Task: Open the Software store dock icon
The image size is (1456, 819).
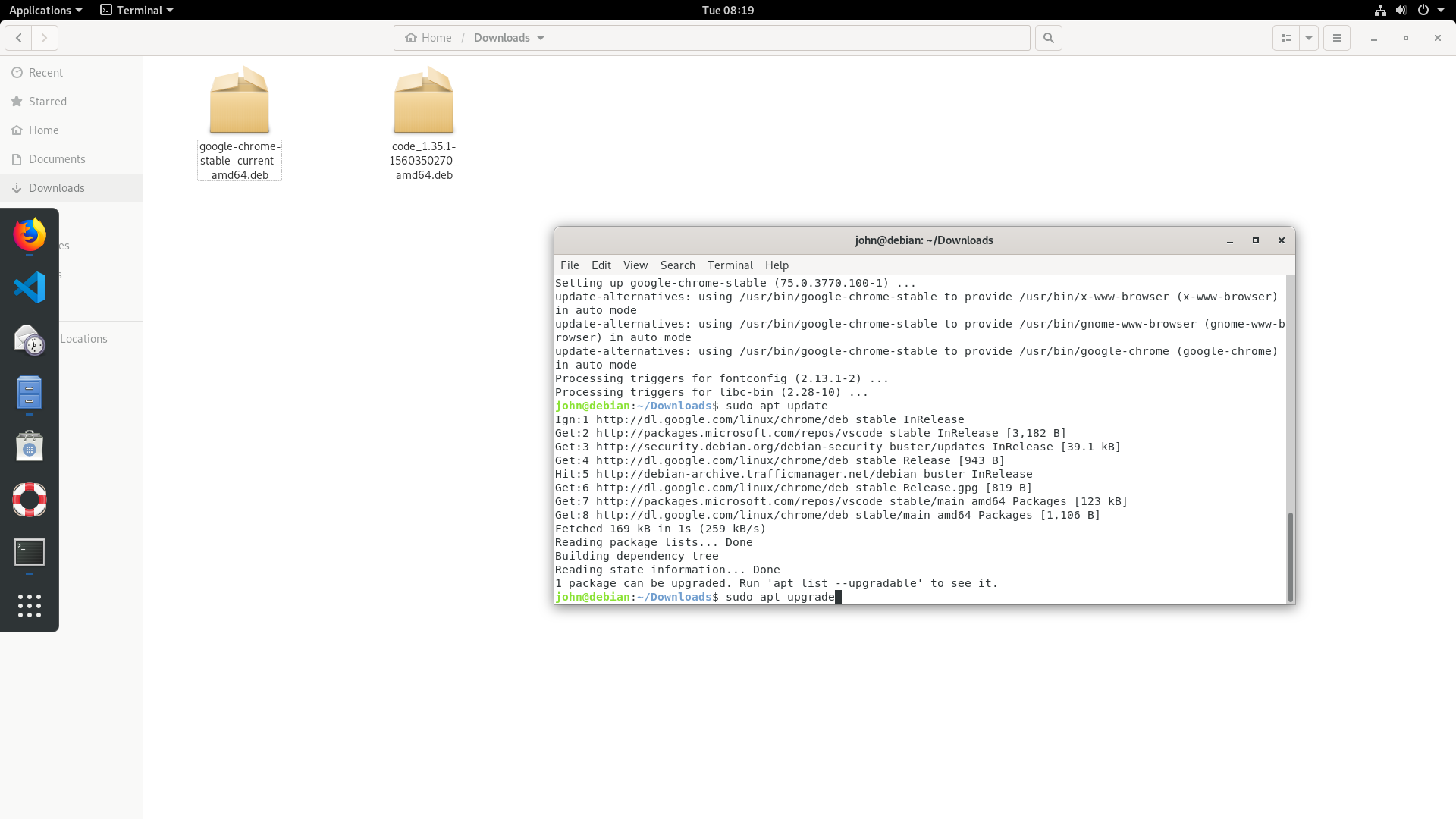Action: 30,447
